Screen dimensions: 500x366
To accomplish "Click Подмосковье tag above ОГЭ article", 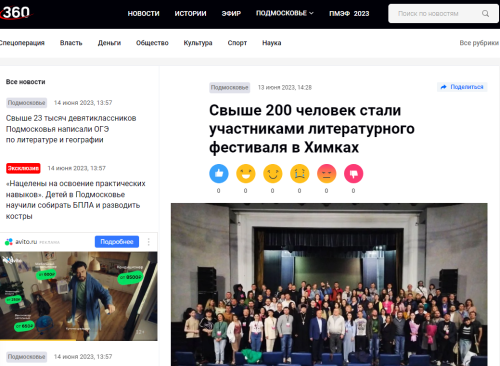I will [x=26, y=103].
